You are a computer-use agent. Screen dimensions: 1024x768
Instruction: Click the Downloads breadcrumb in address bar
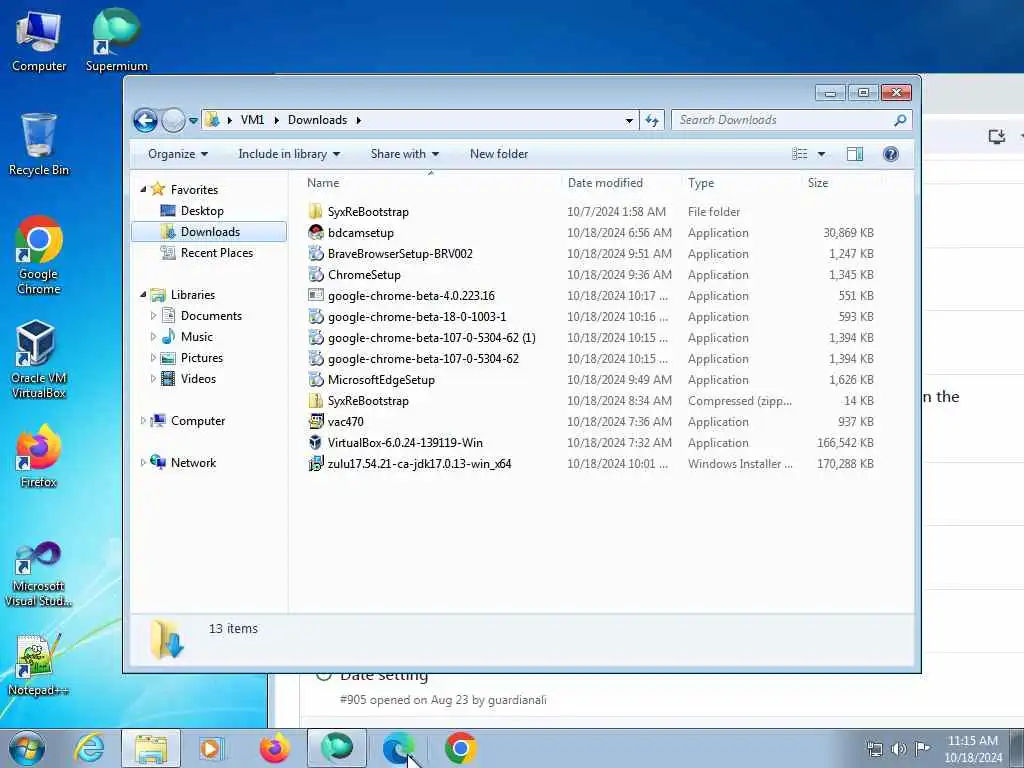point(317,120)
